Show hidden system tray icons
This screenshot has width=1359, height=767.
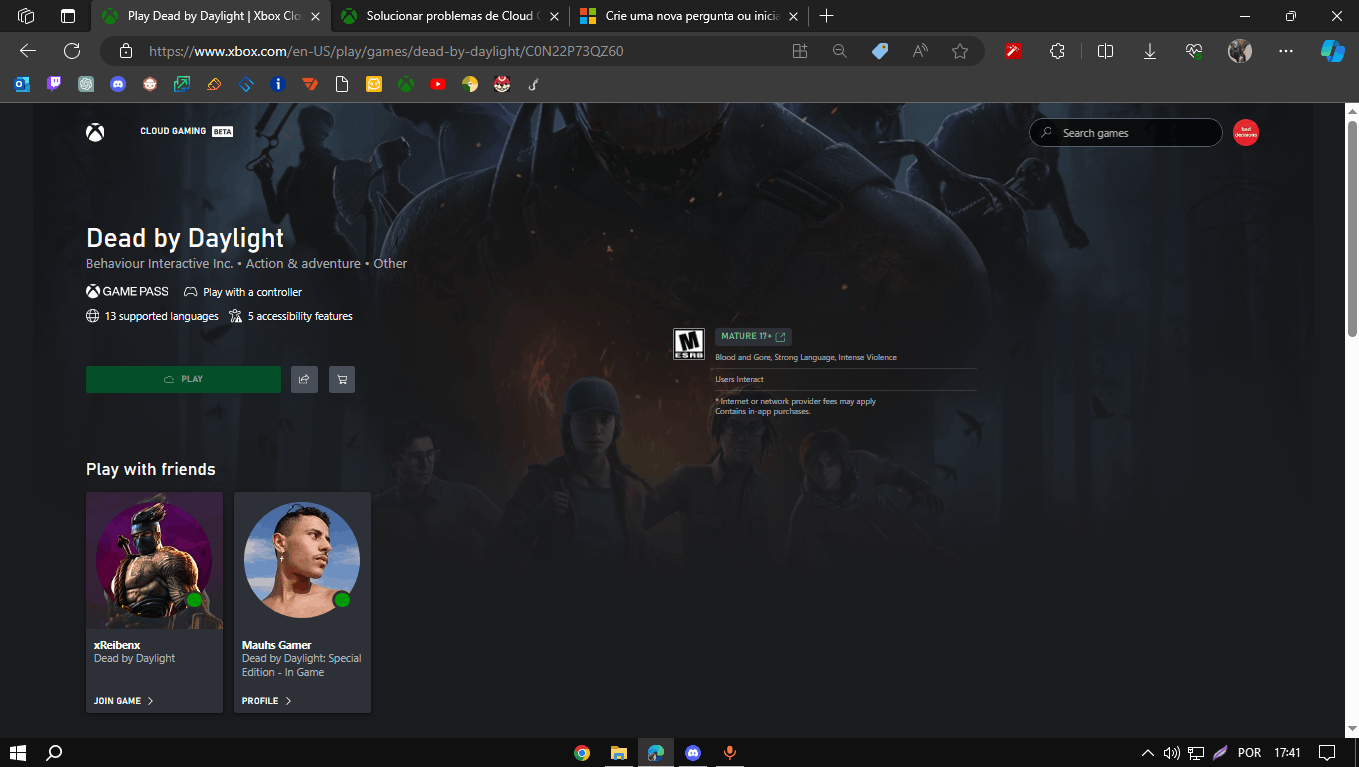[x=1147, y=752]
